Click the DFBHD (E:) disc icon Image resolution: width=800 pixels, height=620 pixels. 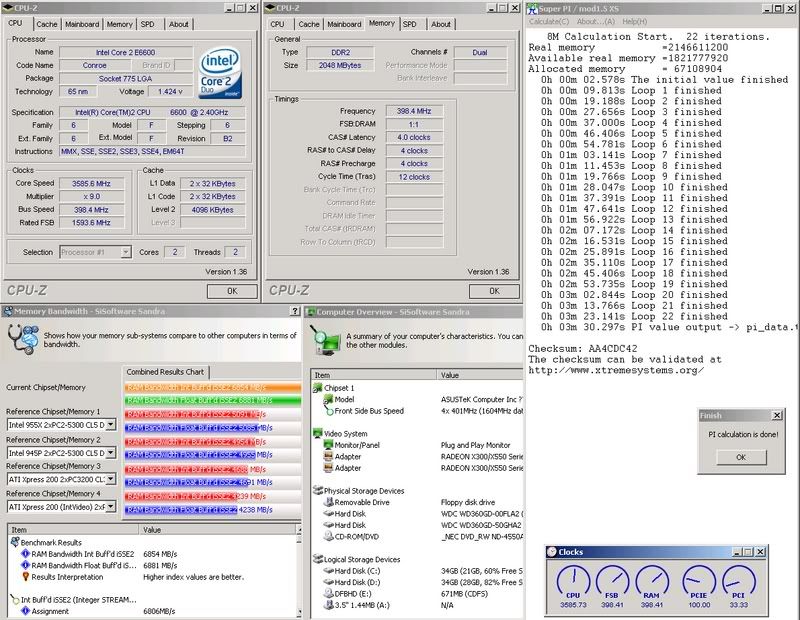coord(329,593)
